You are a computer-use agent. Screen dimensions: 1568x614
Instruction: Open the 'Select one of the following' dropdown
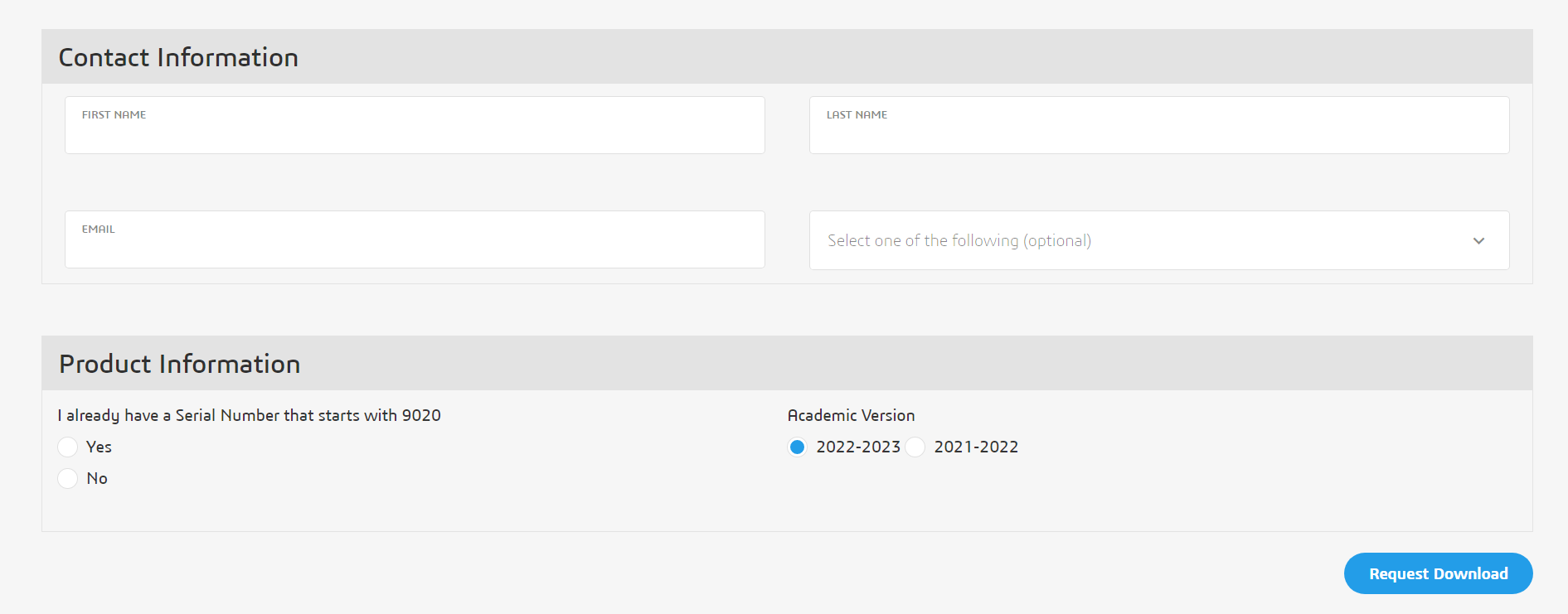click(1144, 240)
